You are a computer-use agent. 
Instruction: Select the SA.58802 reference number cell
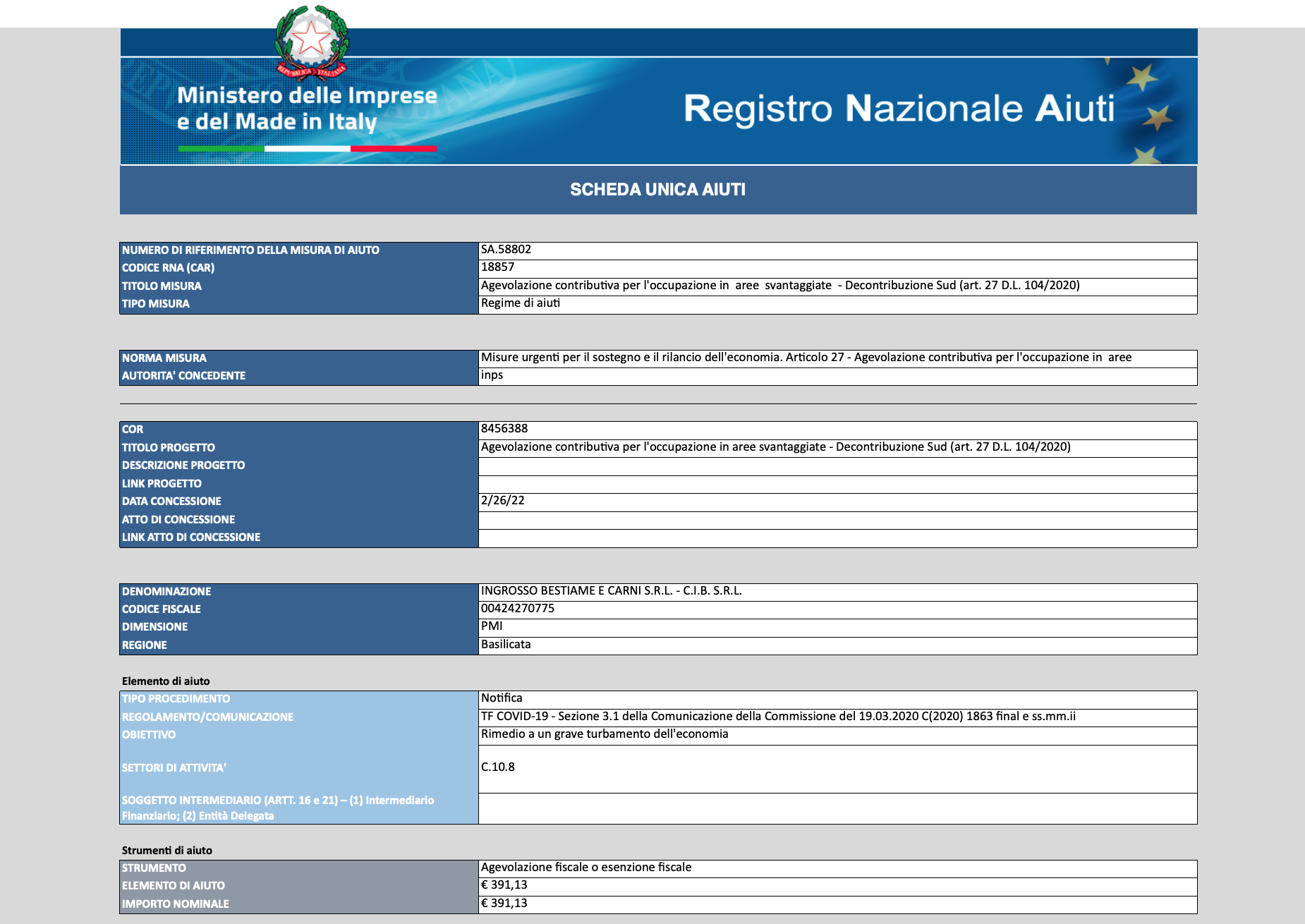tap(837, 250)
